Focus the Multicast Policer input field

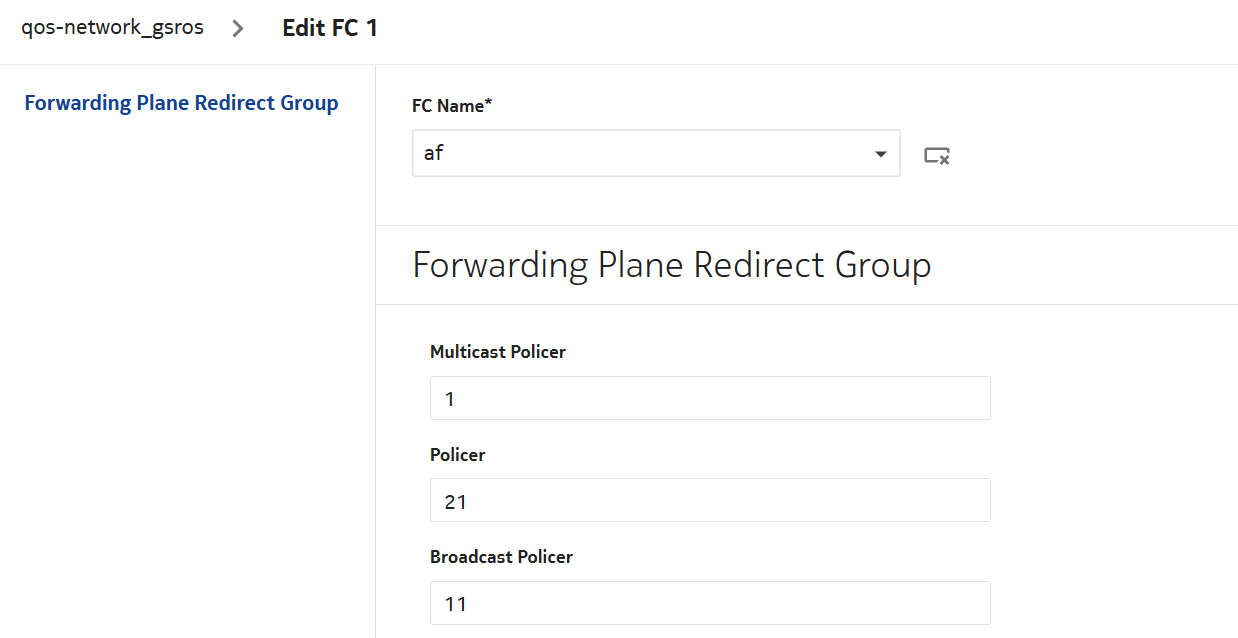point(710,398)
